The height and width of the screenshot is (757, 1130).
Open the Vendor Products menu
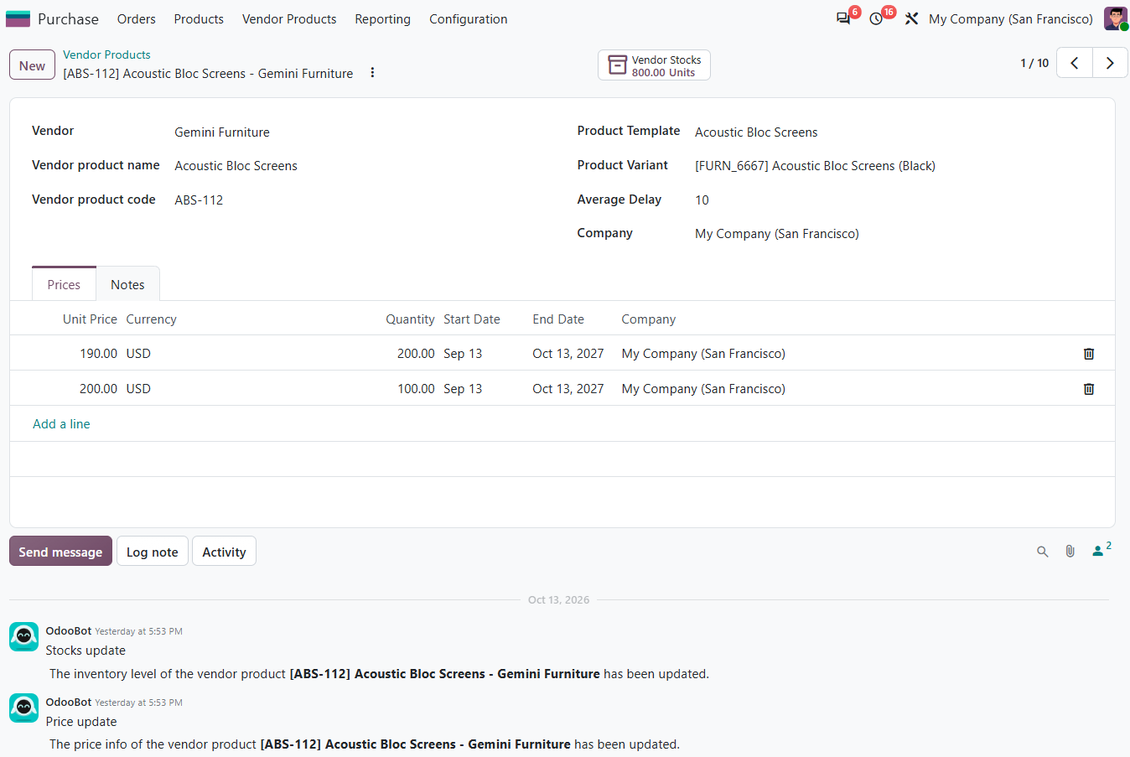(x=289, y=19)
